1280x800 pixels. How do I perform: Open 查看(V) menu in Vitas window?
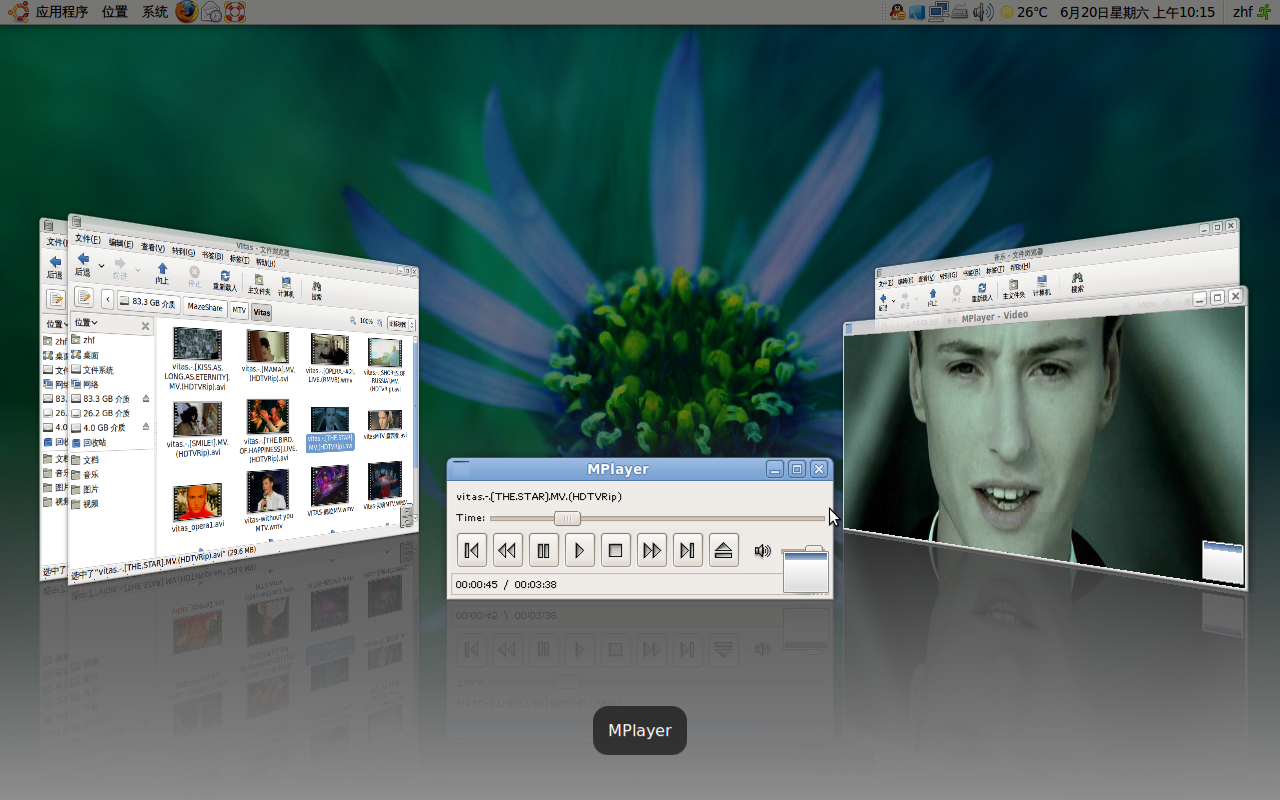pyautogui.click(x=153, y=247)
